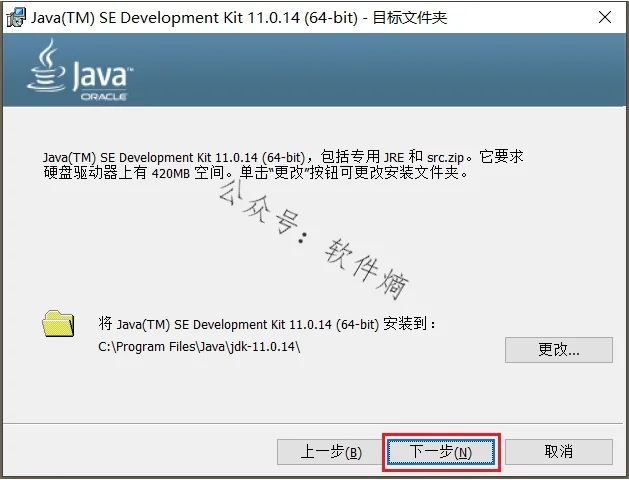Screen dimensions: 629x480
Task: Cancel installation with 取消 button
Action: click(x=558, y=452)
